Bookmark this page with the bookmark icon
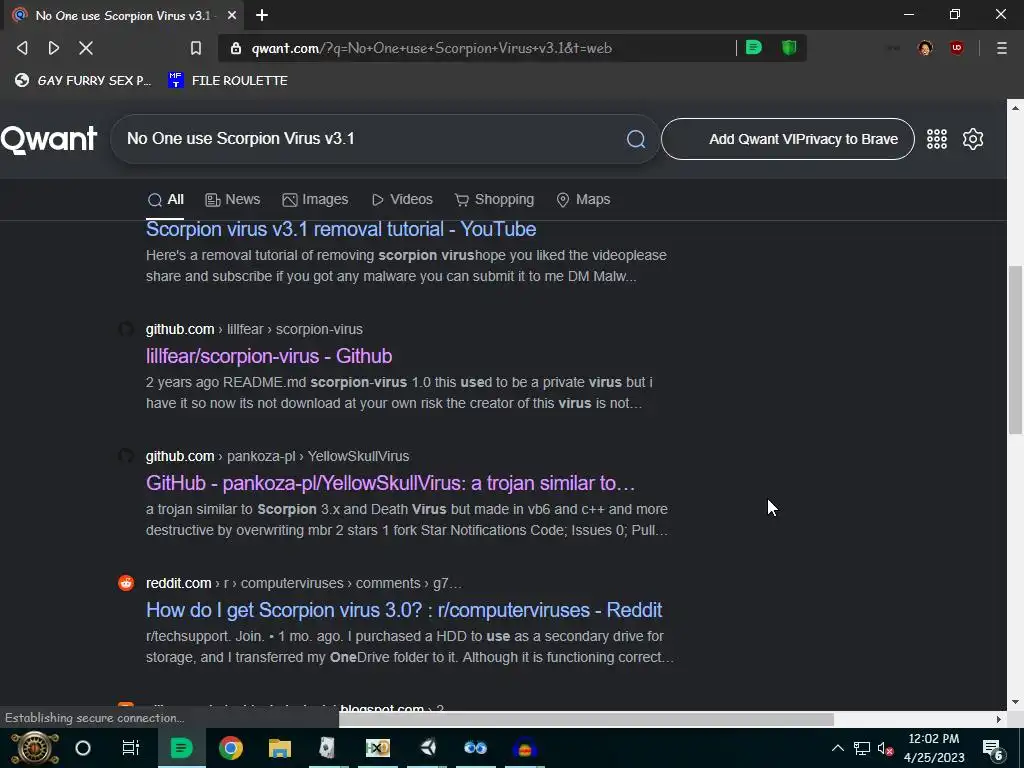Image resolution: width=1024 pixels, height=768 pixels. [195, 48]
